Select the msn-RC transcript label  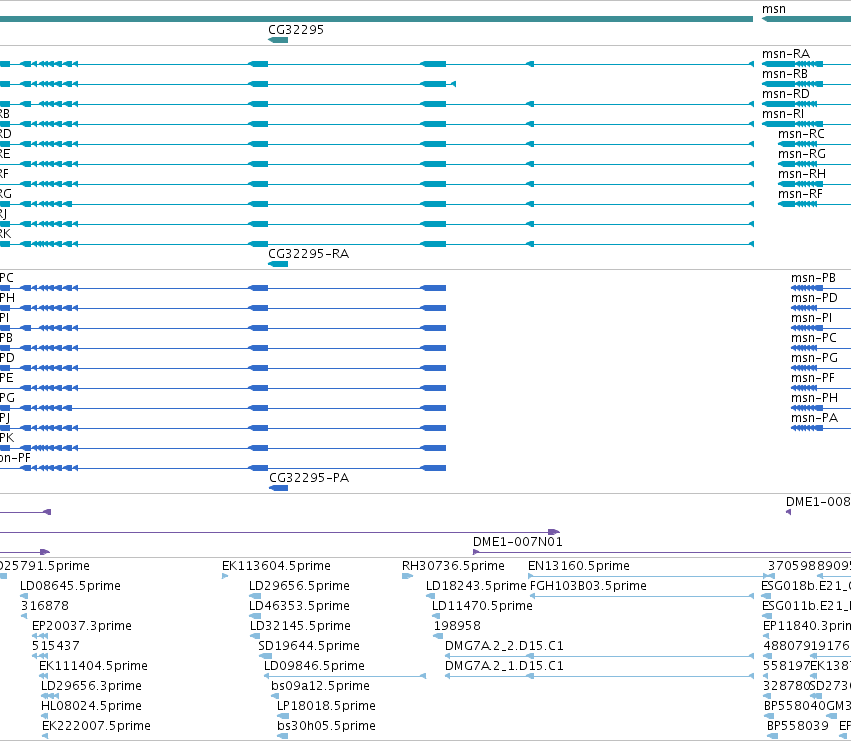click(801, 134)
